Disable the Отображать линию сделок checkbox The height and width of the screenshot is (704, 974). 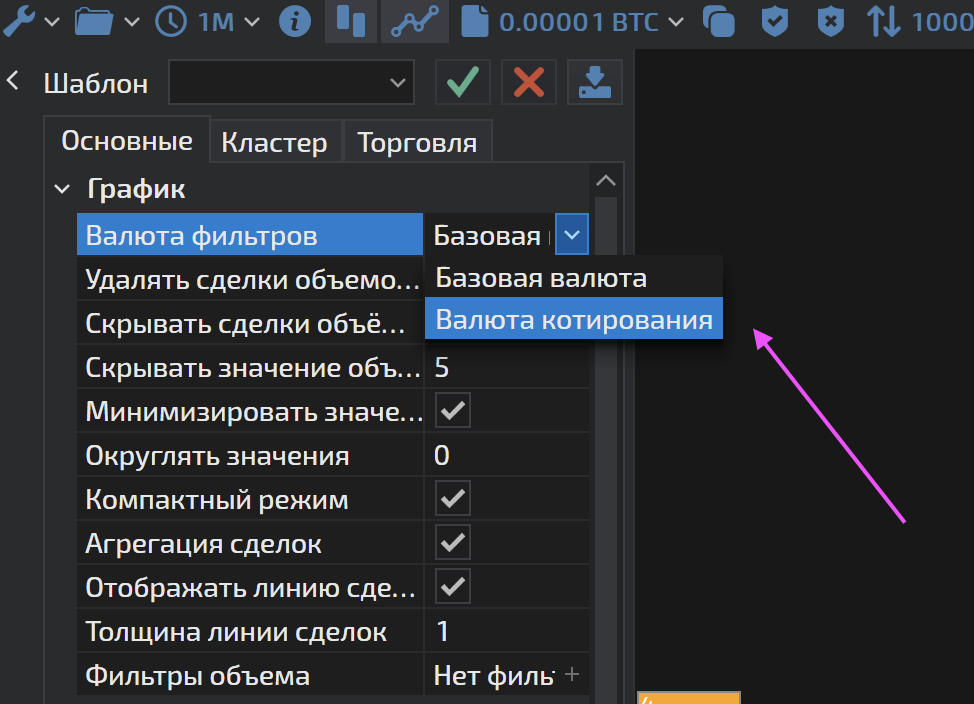[x=453, y=587]
